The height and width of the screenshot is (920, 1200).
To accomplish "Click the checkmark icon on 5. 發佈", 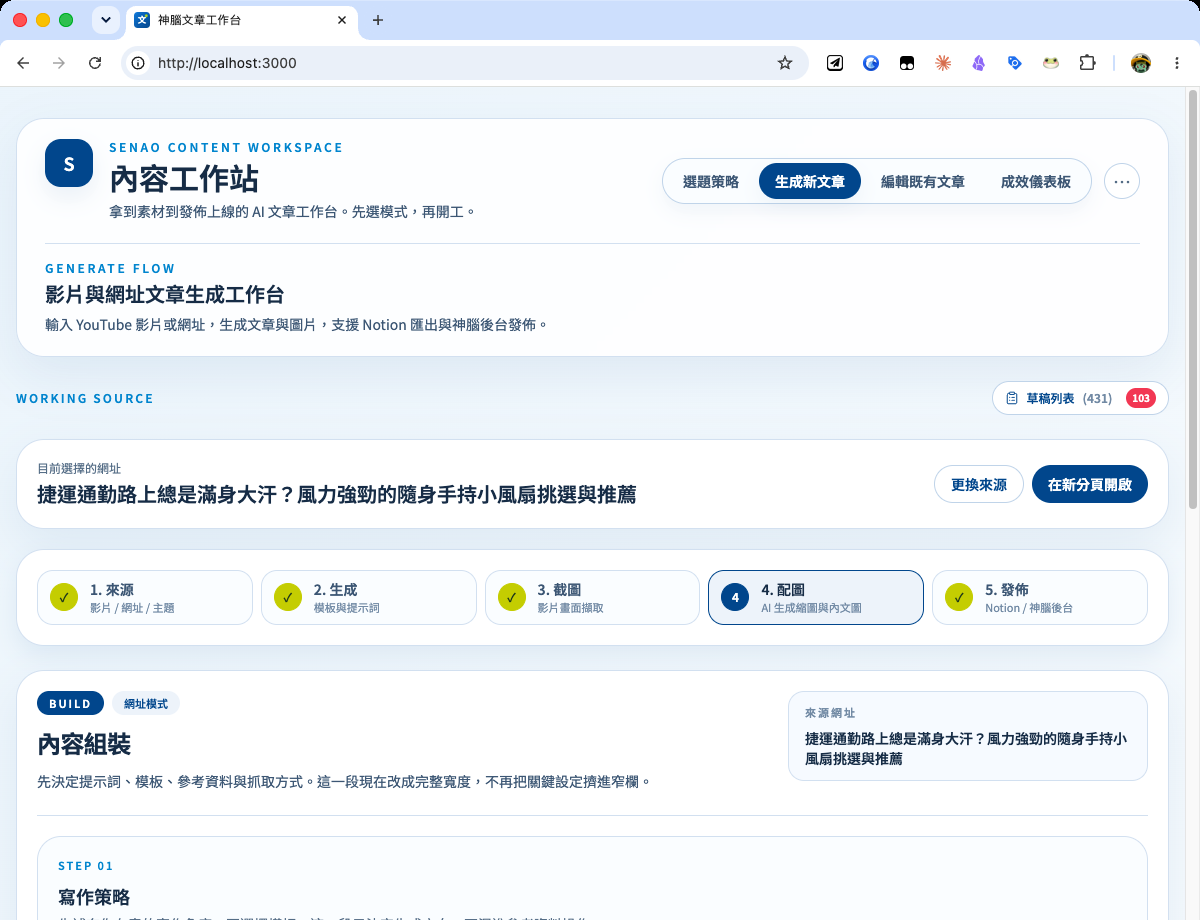I will pos(959,597).
